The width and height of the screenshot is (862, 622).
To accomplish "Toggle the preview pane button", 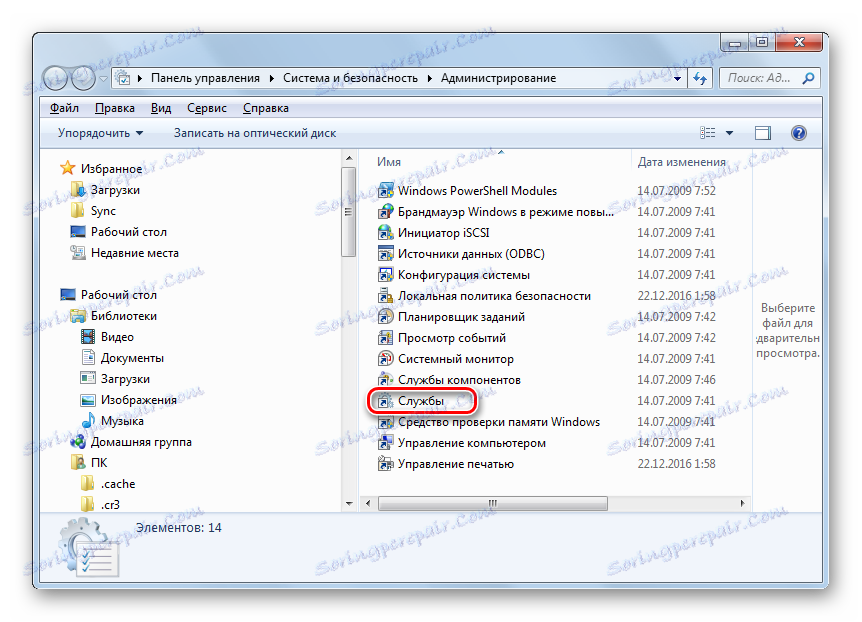I will pyautogui.click(x=762, y=133).
